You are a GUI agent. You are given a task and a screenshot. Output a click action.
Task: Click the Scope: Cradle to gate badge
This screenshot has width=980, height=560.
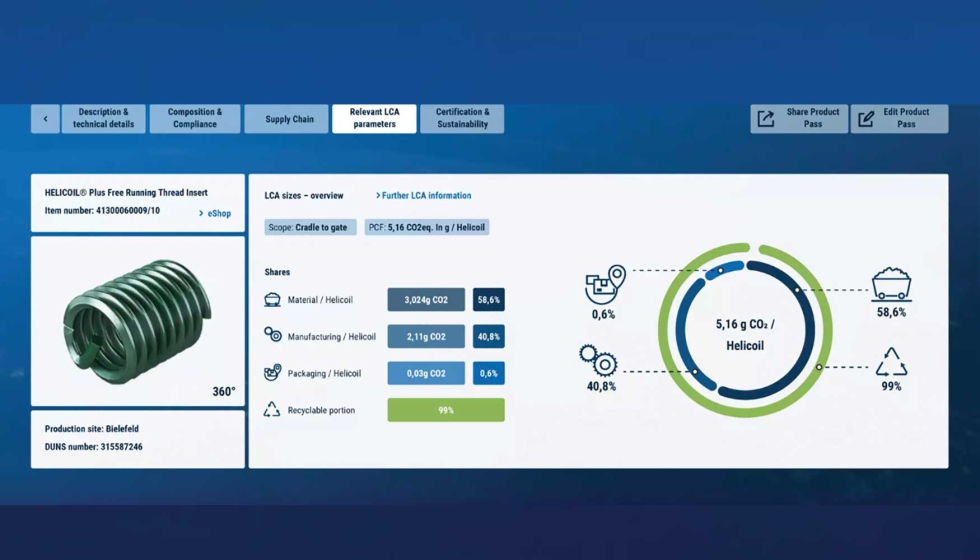(310, 227)
